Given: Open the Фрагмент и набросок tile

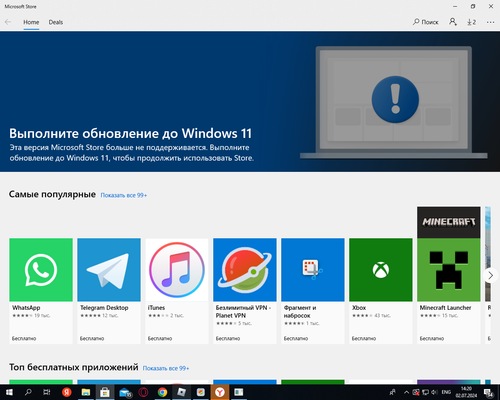Looking at the screenshot, I should [313, 291].
